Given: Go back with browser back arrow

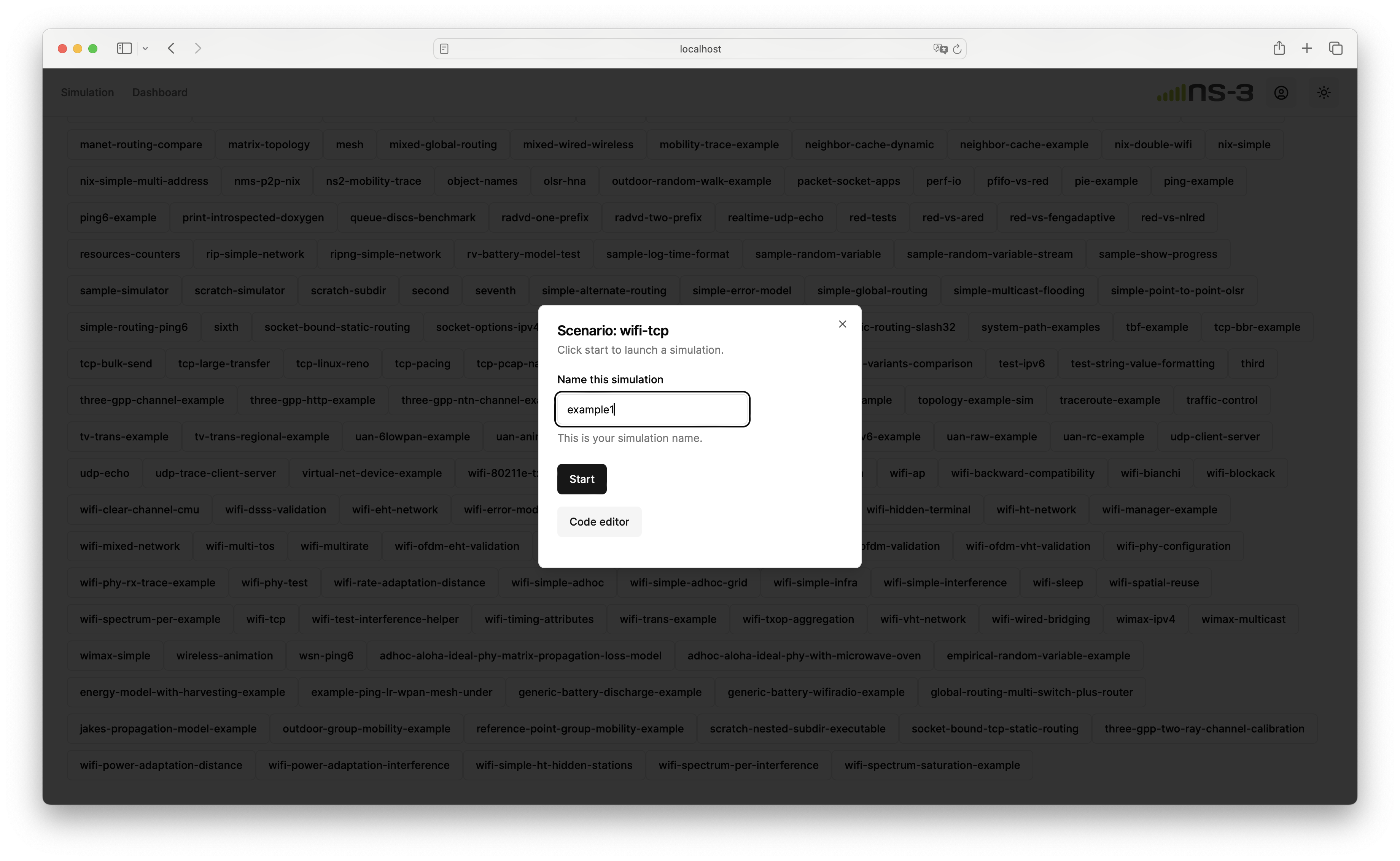Looking at the screenshot, I should tap(172, 48).
